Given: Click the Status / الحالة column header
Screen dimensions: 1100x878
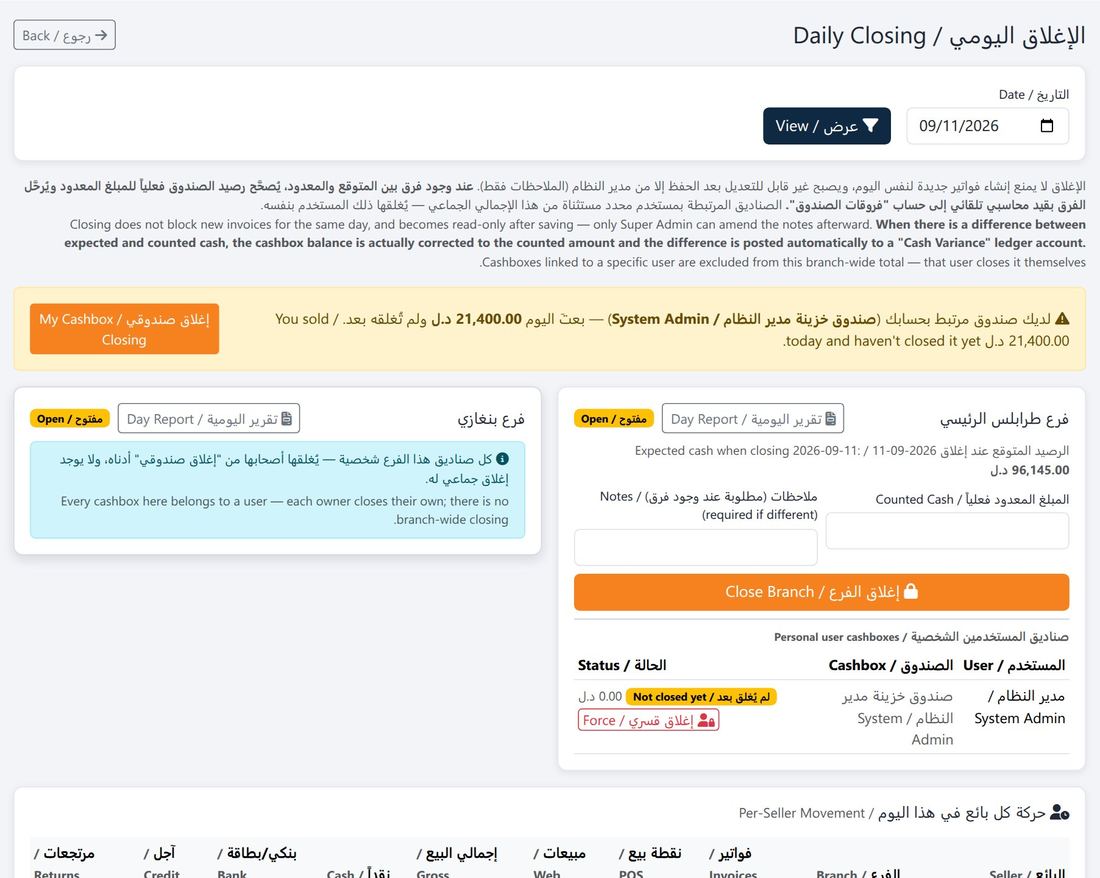Looking at the screenshot, I should pyautogui.click(x=622, y=665).
